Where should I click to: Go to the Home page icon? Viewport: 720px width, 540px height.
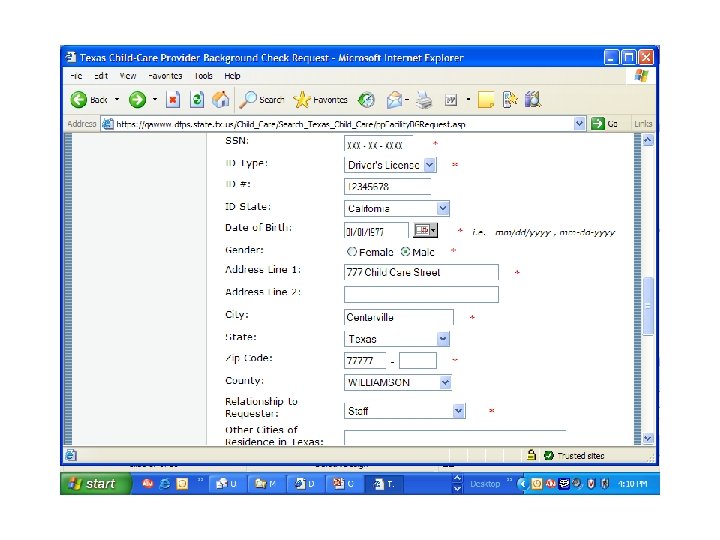221,99
